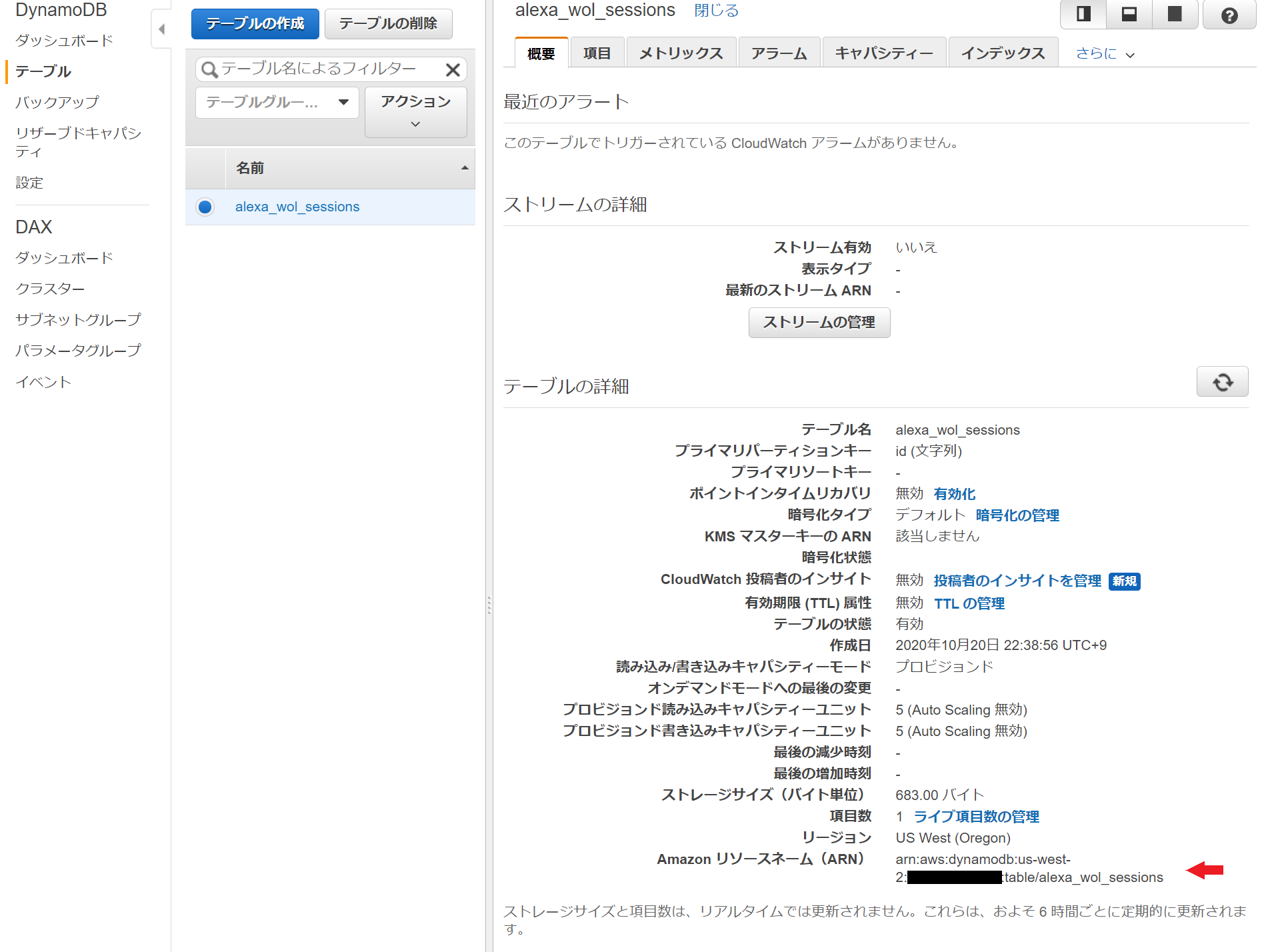Click the panel splitter resize handle
This screenshot has width=1262, height=952.
click(x=489, y=605)
